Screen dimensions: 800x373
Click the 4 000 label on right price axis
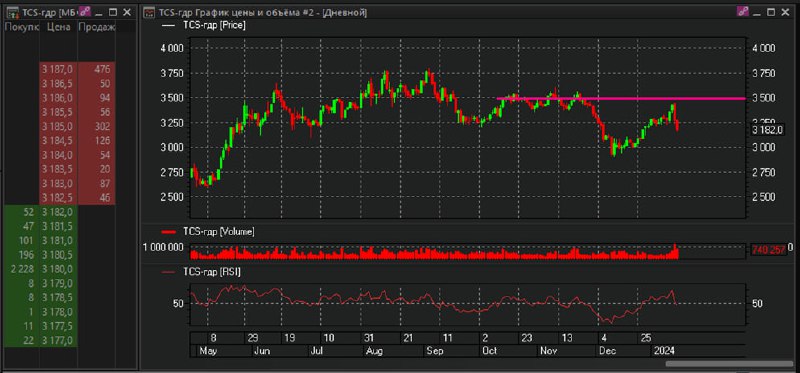point(764,48)
